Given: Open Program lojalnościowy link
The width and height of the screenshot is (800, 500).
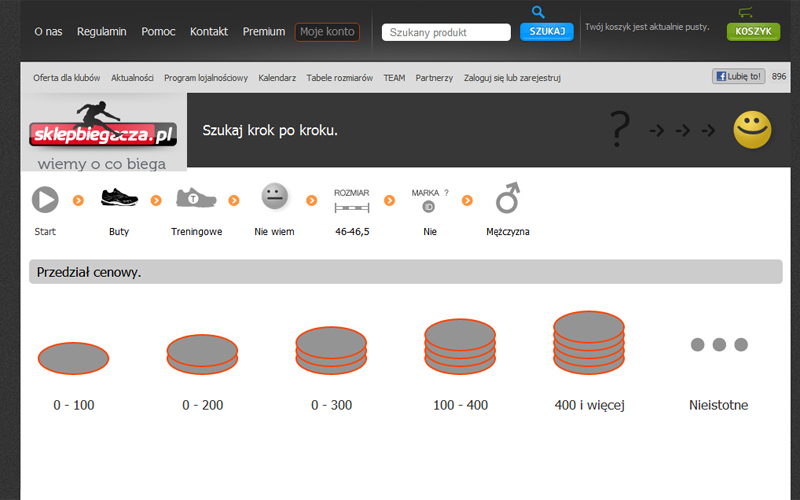Looking at the screenshot, I should (x=206, y=78).
